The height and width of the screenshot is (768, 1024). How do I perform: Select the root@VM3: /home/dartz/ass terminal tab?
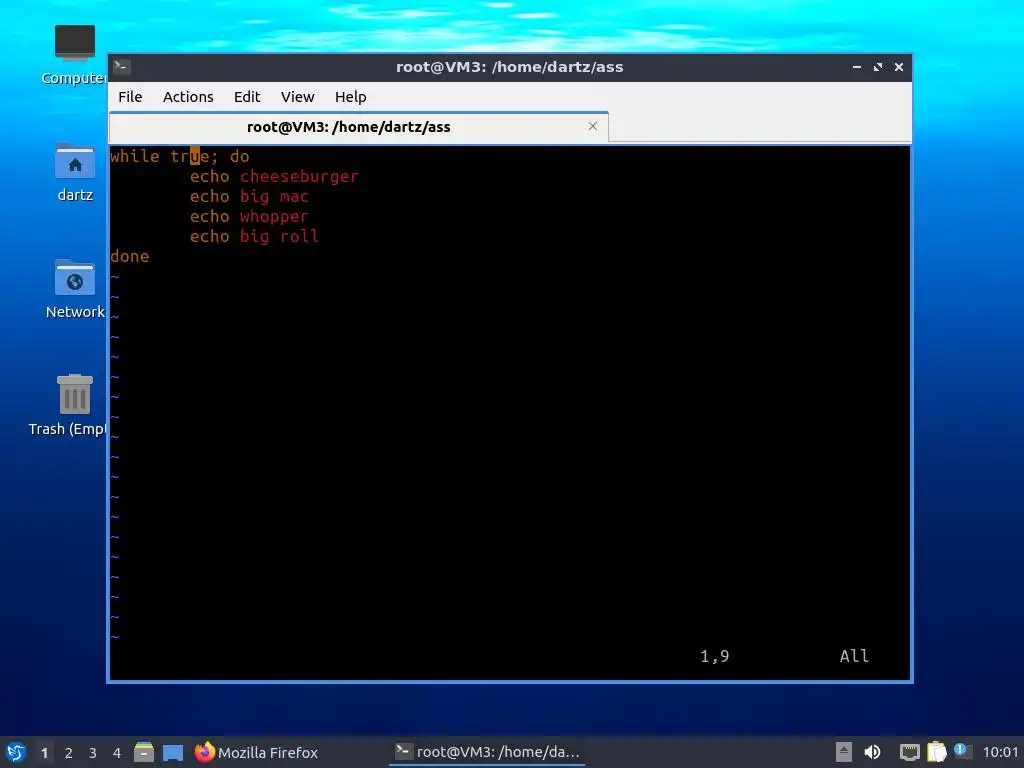[x=359, y=127]
